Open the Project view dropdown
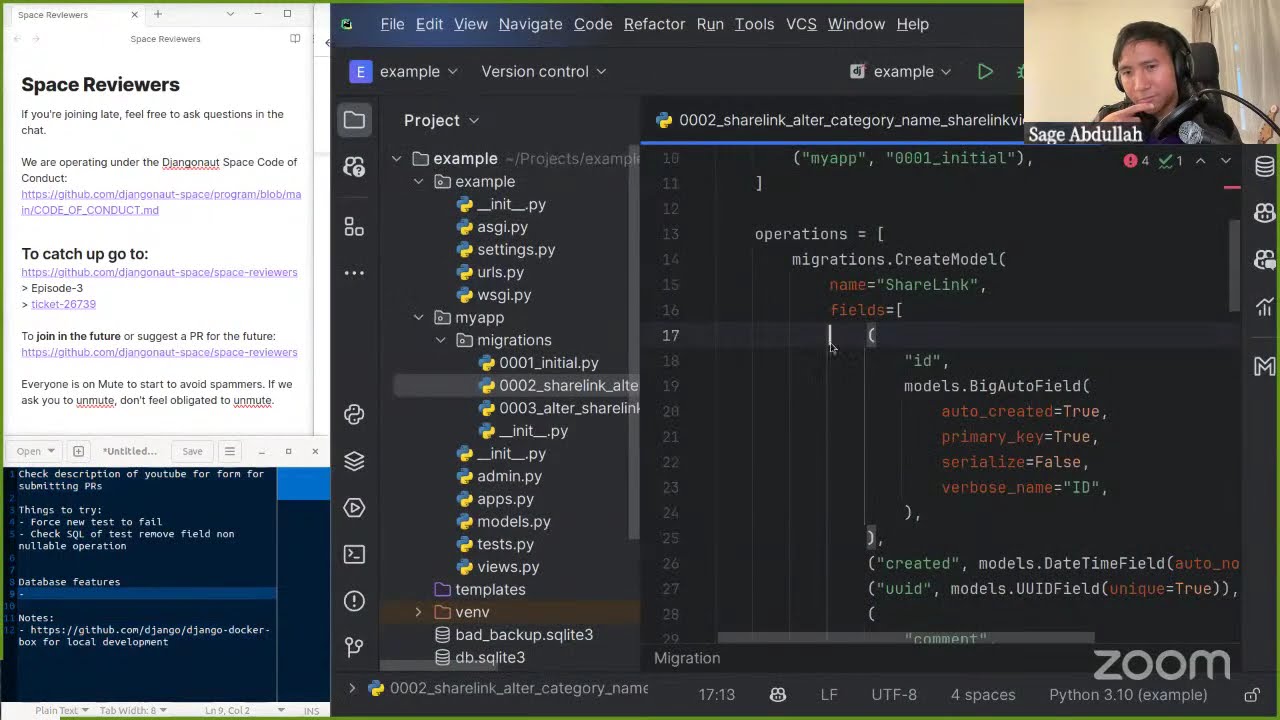The height and width of the screenshot is (720, 1280). coord(441,120)
